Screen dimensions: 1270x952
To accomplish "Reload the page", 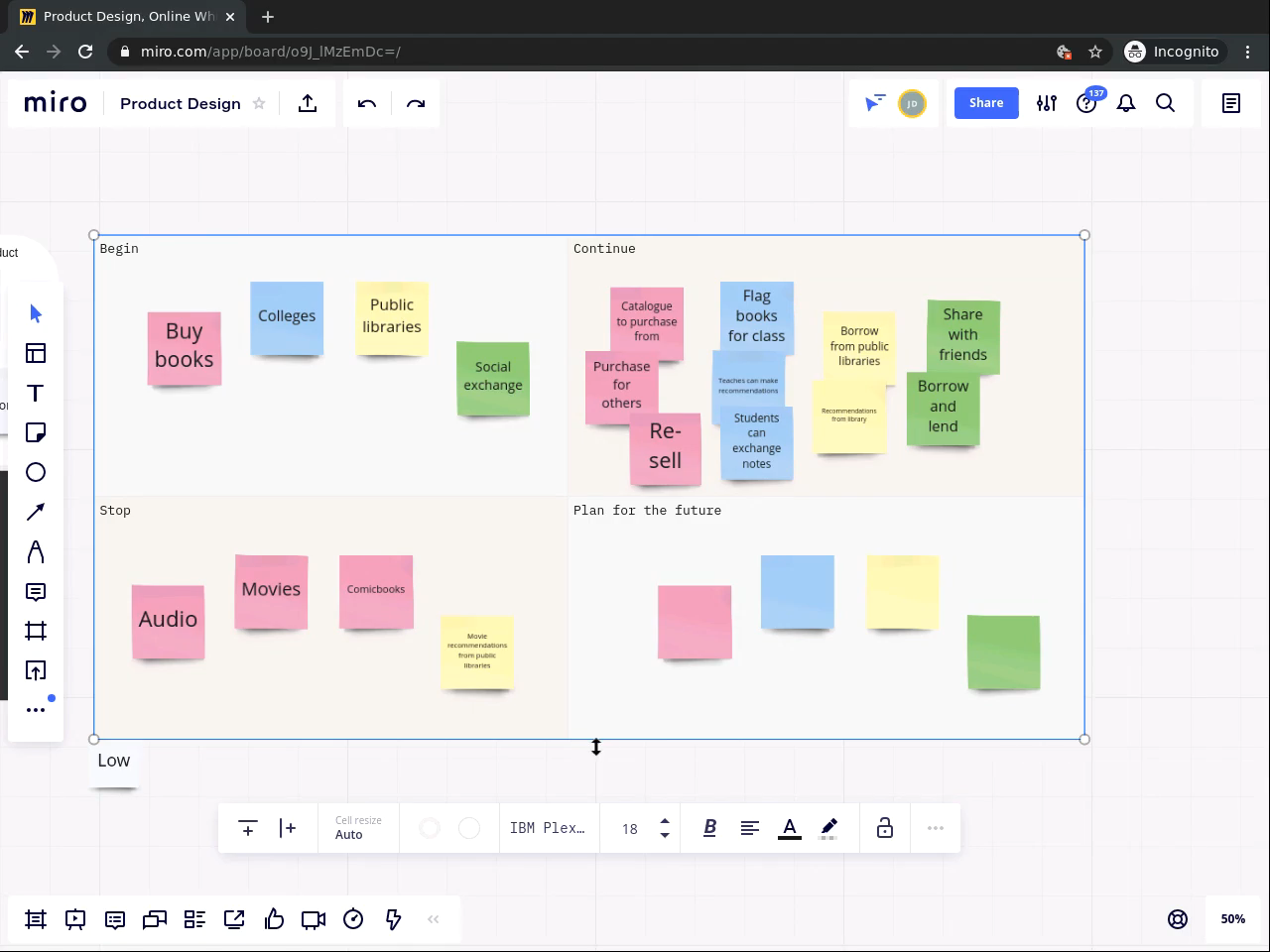I will (85, 52).
